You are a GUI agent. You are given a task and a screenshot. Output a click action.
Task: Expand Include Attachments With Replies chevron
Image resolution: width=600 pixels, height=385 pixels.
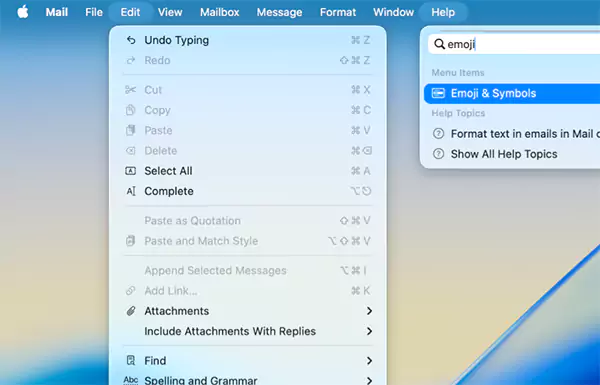click(369, 331)
